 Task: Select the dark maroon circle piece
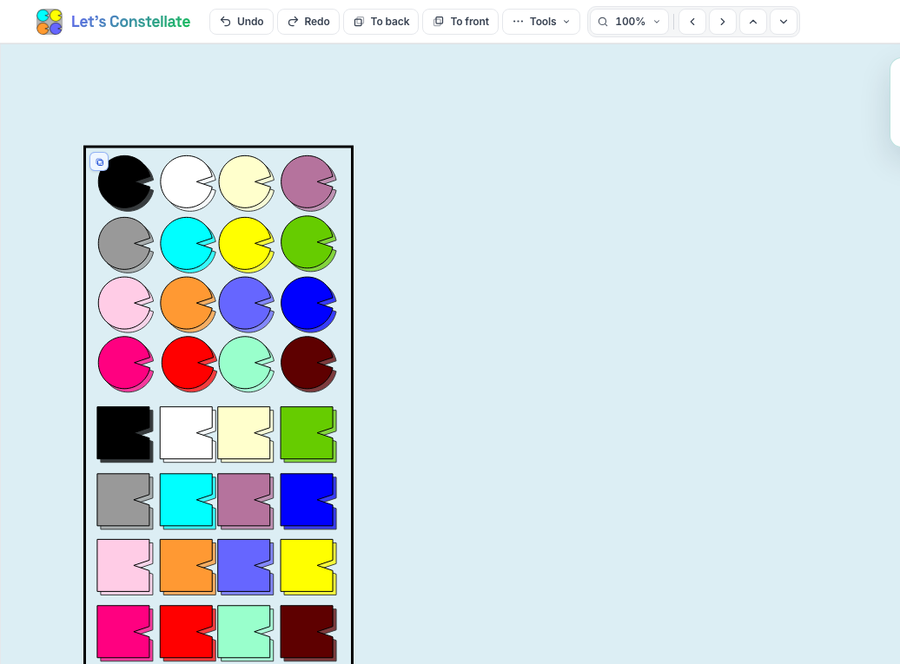click(308, 364)
